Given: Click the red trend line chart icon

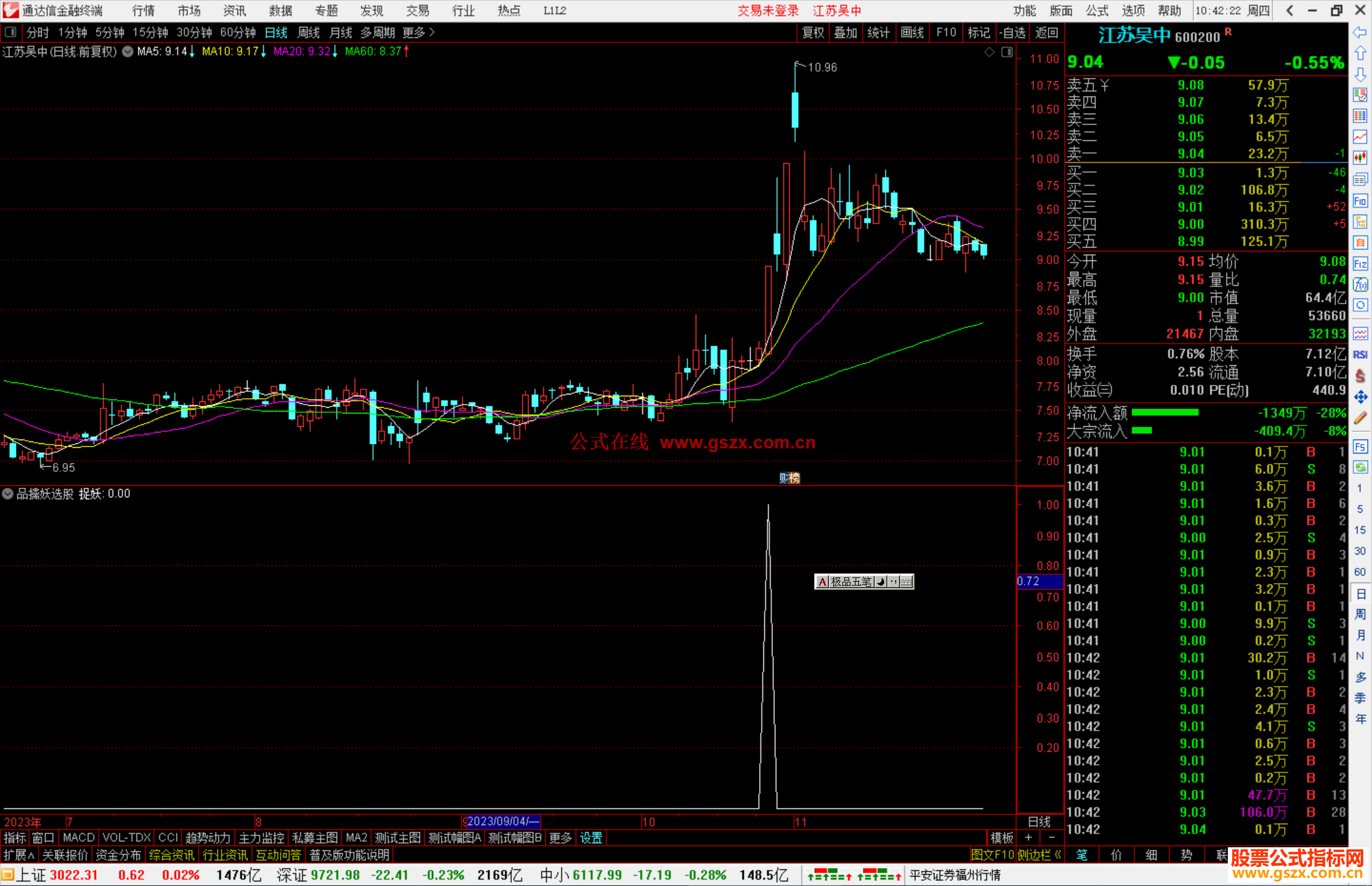Looking at the screenshot, I should (1360, 137).
